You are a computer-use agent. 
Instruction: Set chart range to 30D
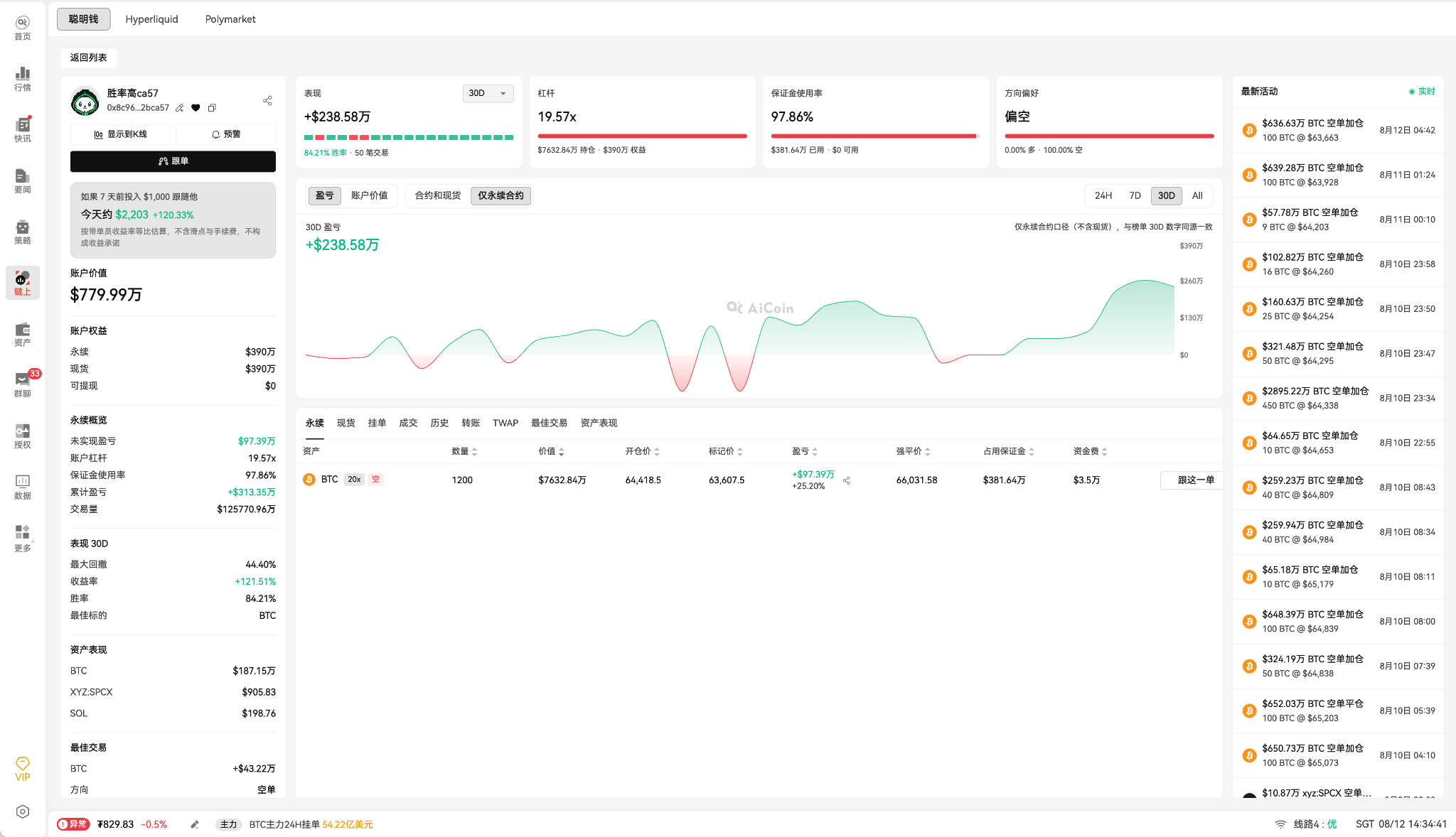(x=1167, y=195)
